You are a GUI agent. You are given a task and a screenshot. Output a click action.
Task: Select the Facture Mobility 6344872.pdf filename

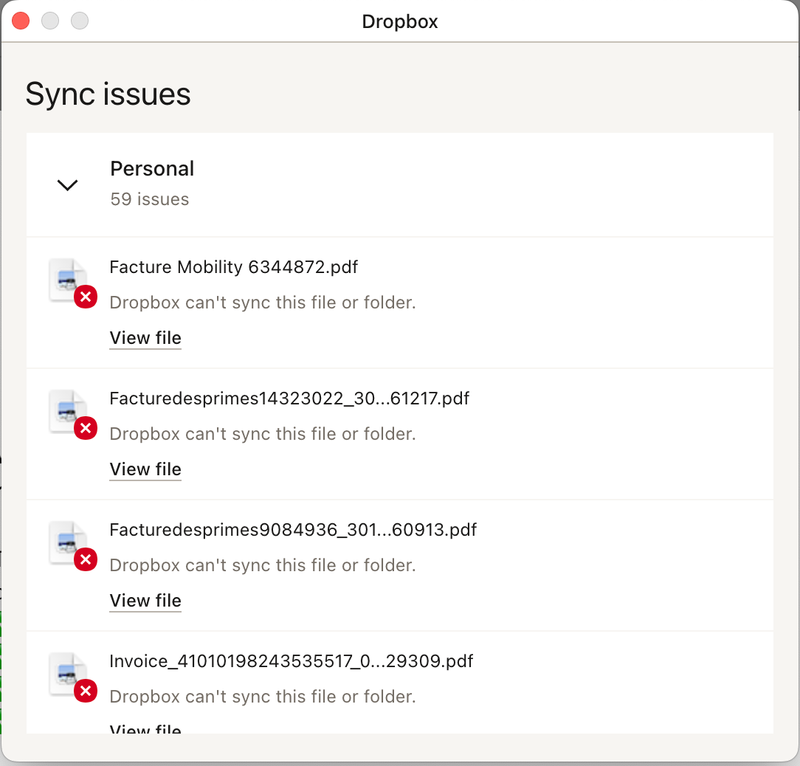coord(233,267)
